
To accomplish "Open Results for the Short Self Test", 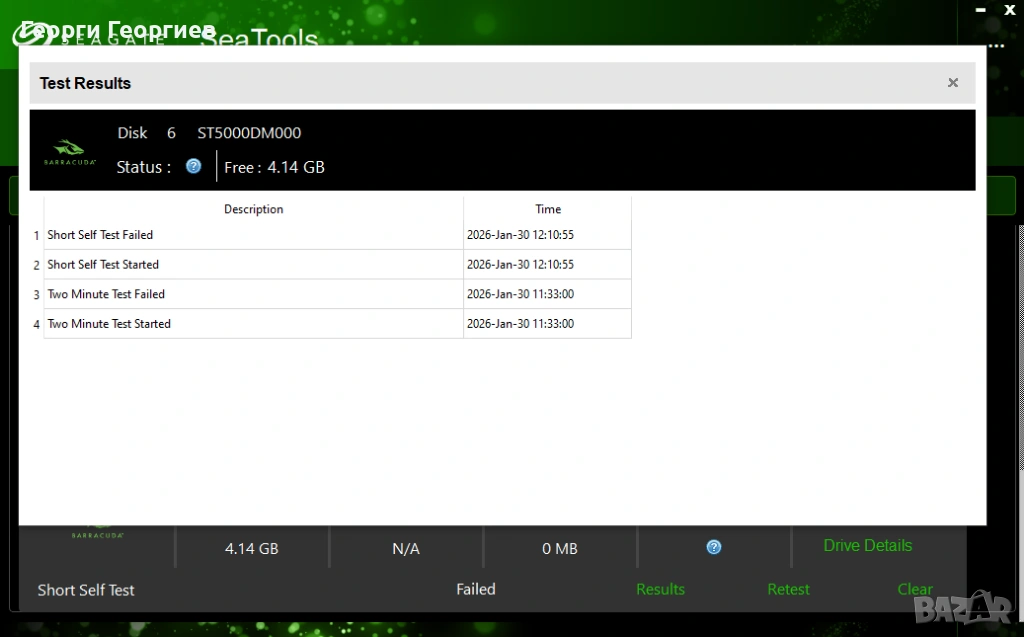I will (660, 590).
